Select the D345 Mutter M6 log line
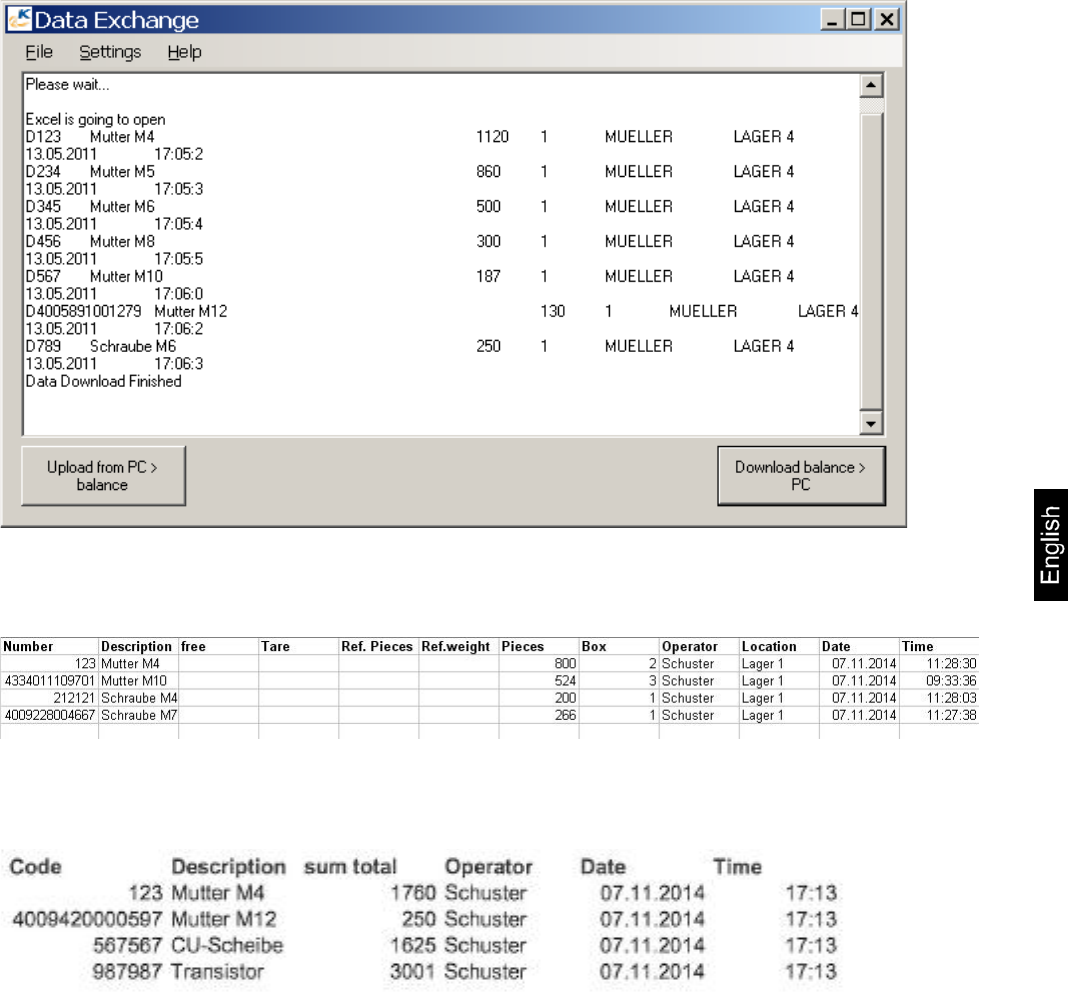 tap(409, 206)
